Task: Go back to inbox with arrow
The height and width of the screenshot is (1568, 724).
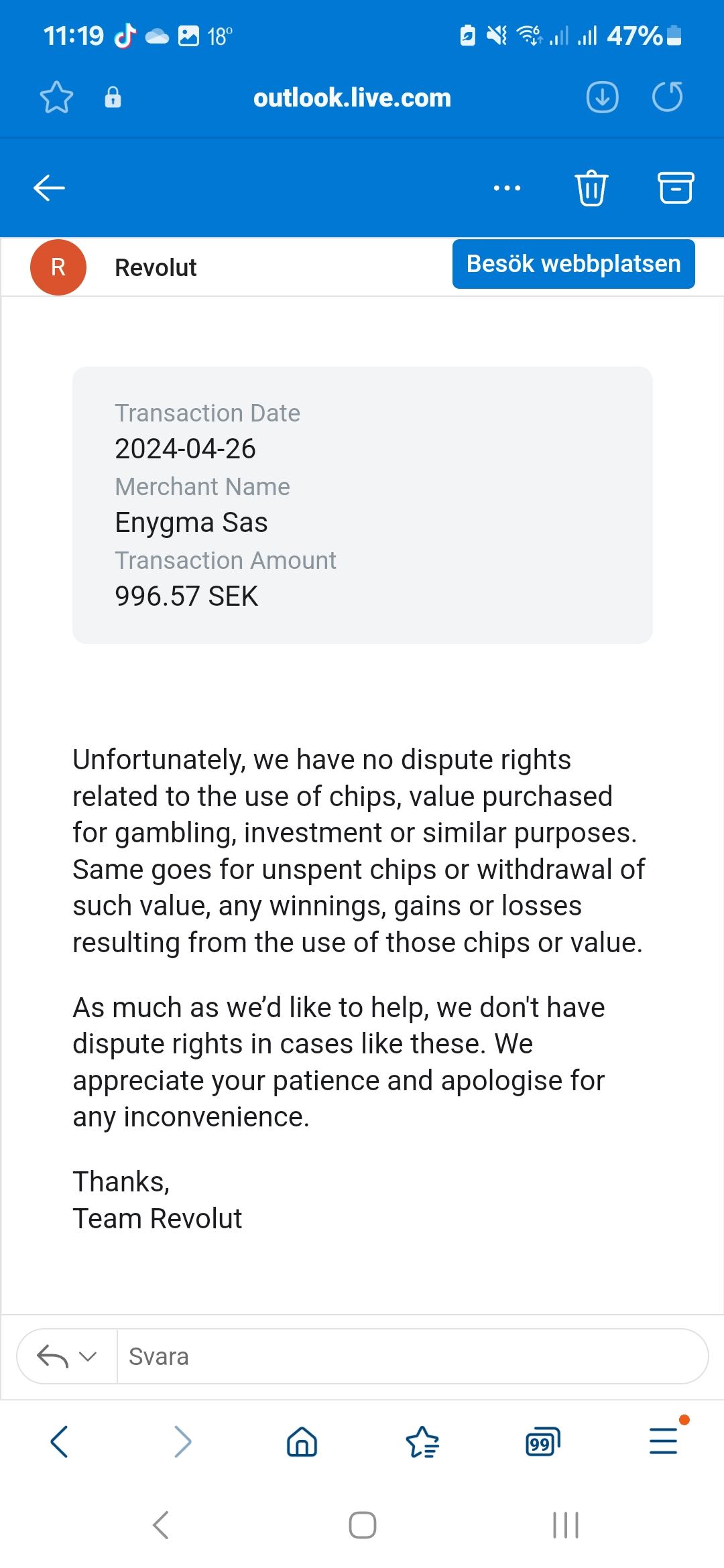Action: (x=49, y=188)
